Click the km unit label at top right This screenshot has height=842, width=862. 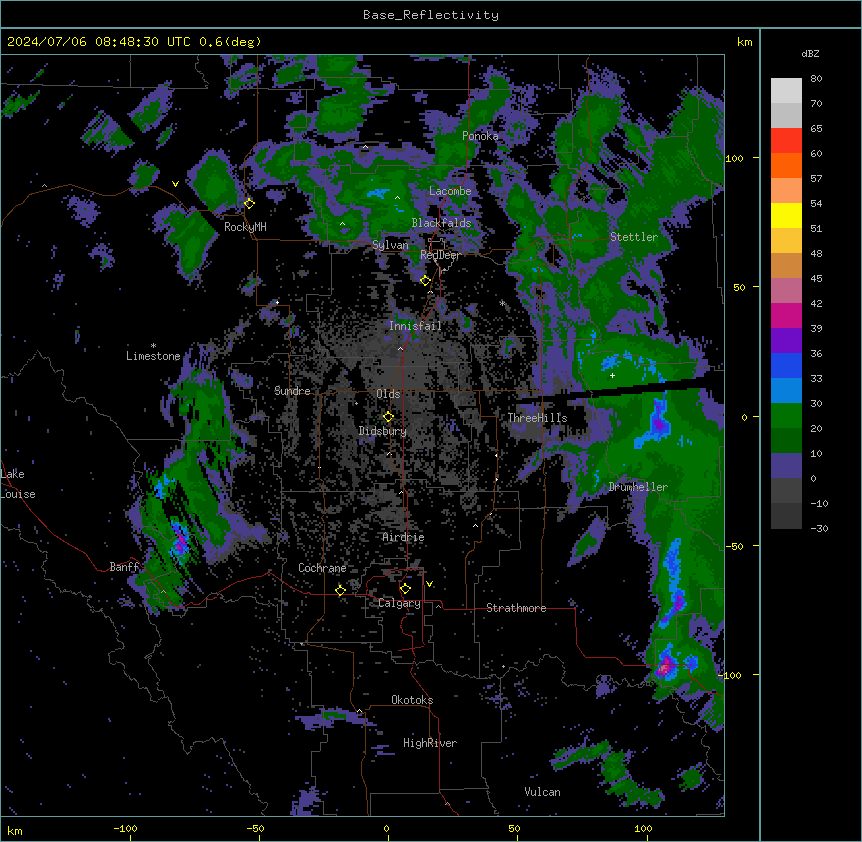[x=744, y=42]
